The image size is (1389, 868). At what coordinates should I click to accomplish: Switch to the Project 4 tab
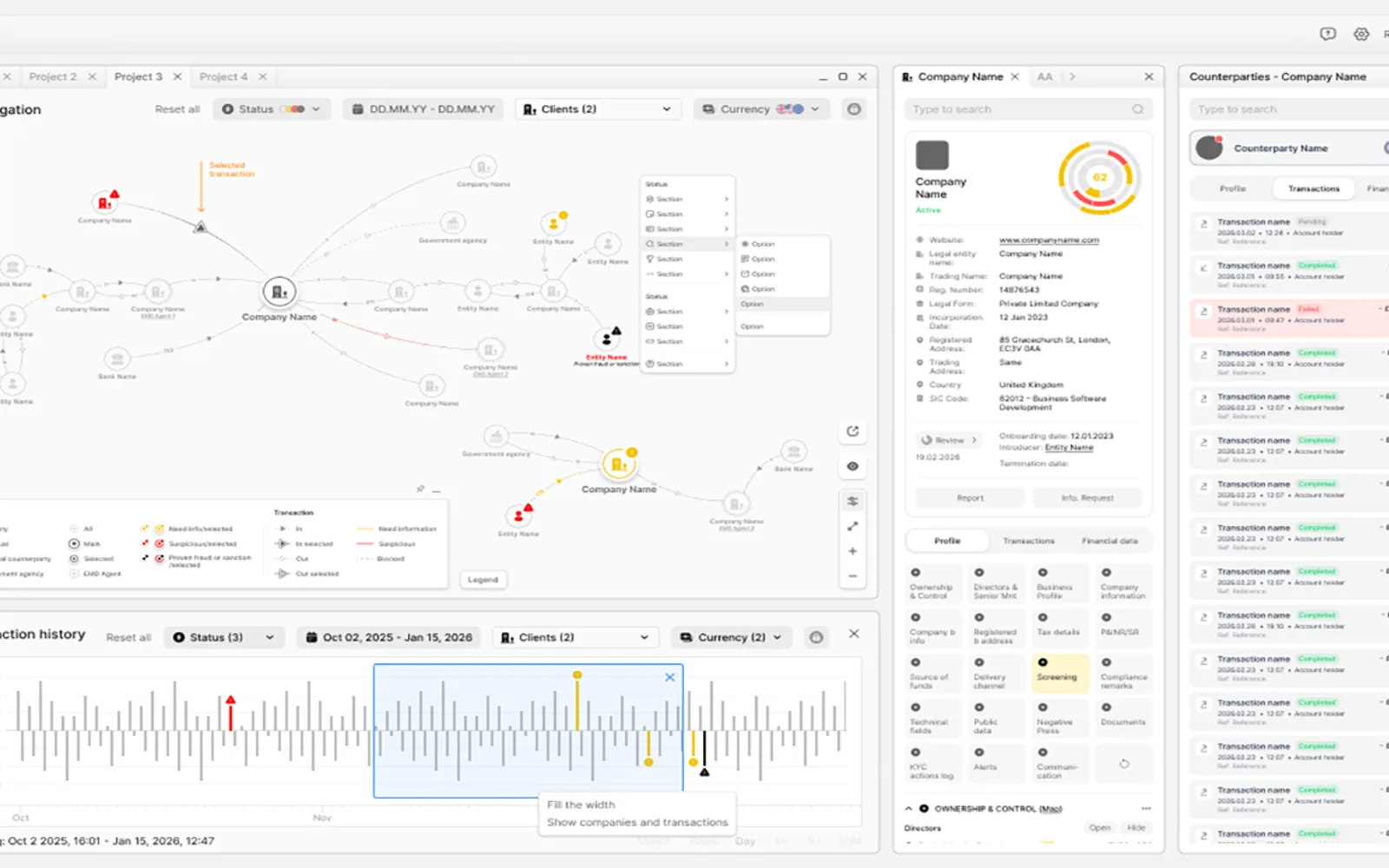[223, 76]
